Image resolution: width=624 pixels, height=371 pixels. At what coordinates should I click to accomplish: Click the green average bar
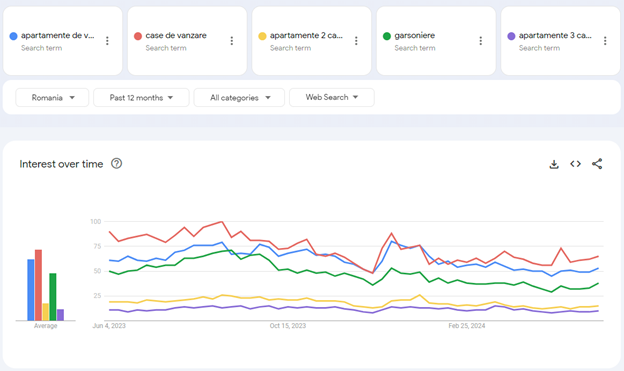point(53,297)
